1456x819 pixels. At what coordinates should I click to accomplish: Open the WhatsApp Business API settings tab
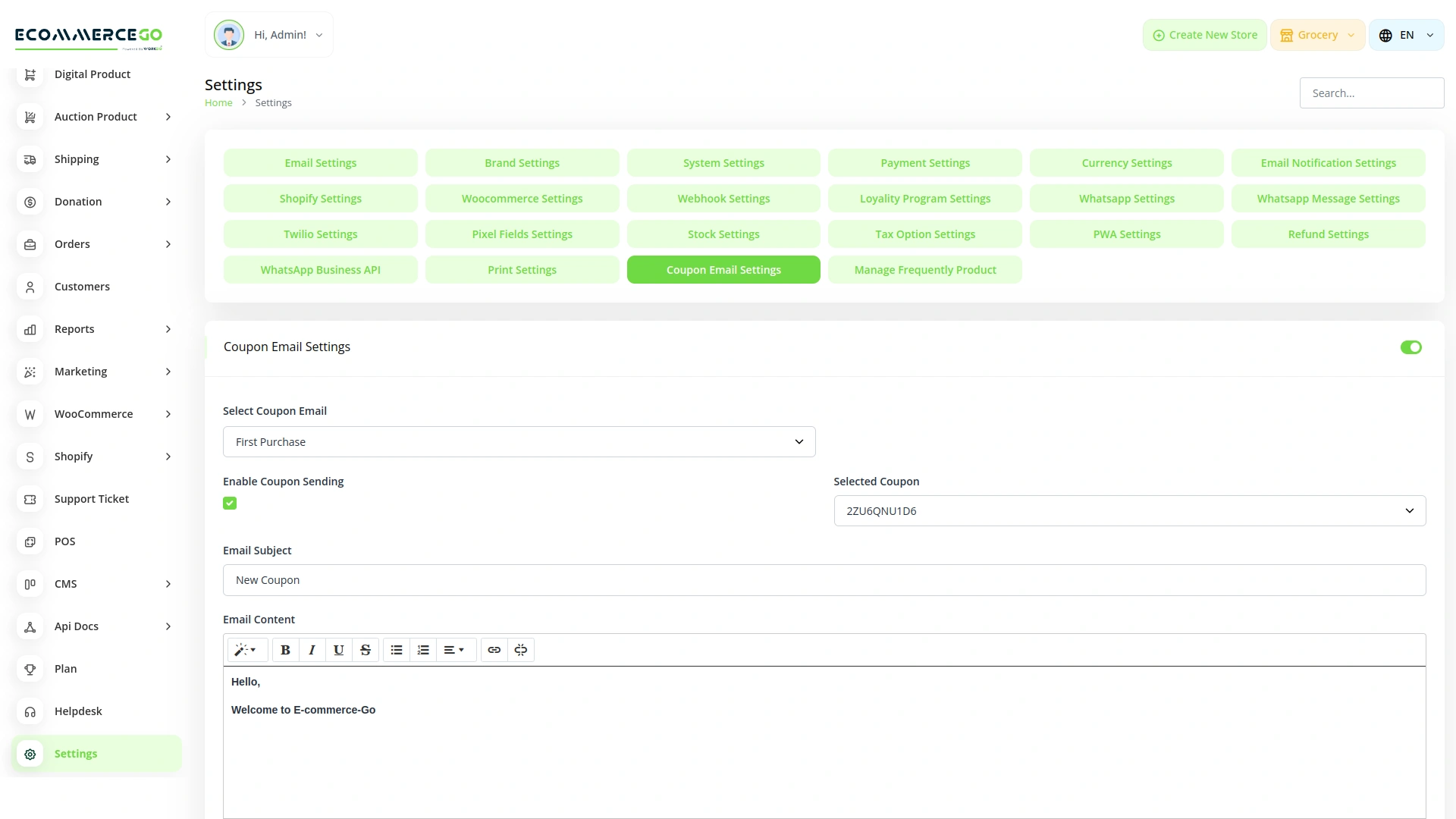[x=320, y=269]
